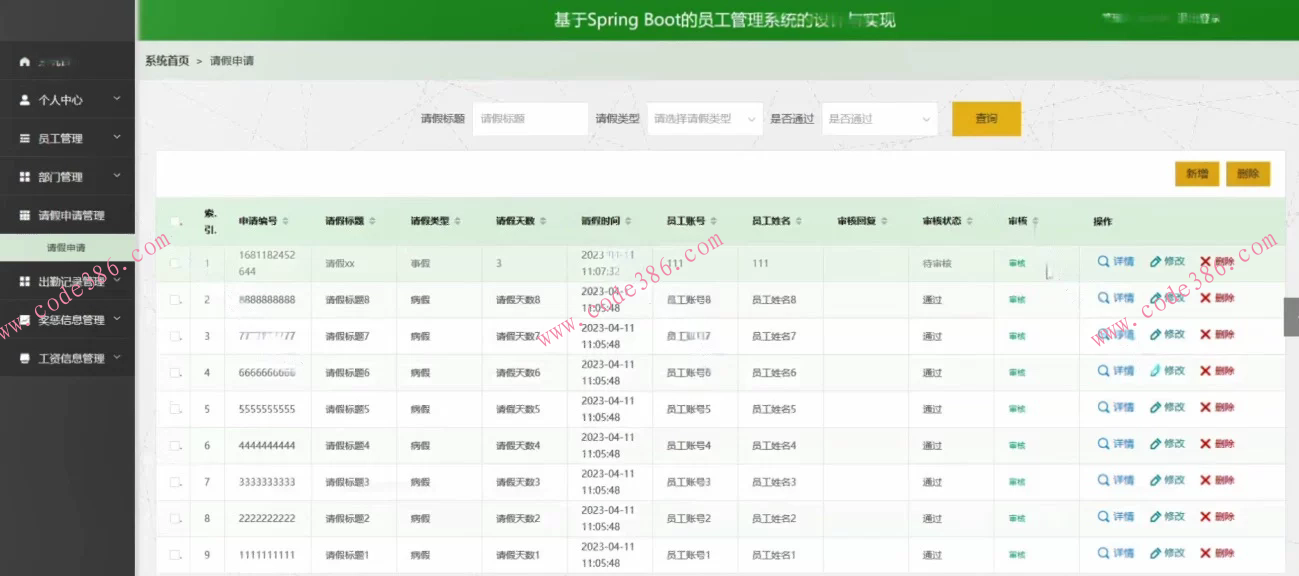Click the 查询 search button
The height and width of the screenshot is (576, 1299).
(986, 118)
